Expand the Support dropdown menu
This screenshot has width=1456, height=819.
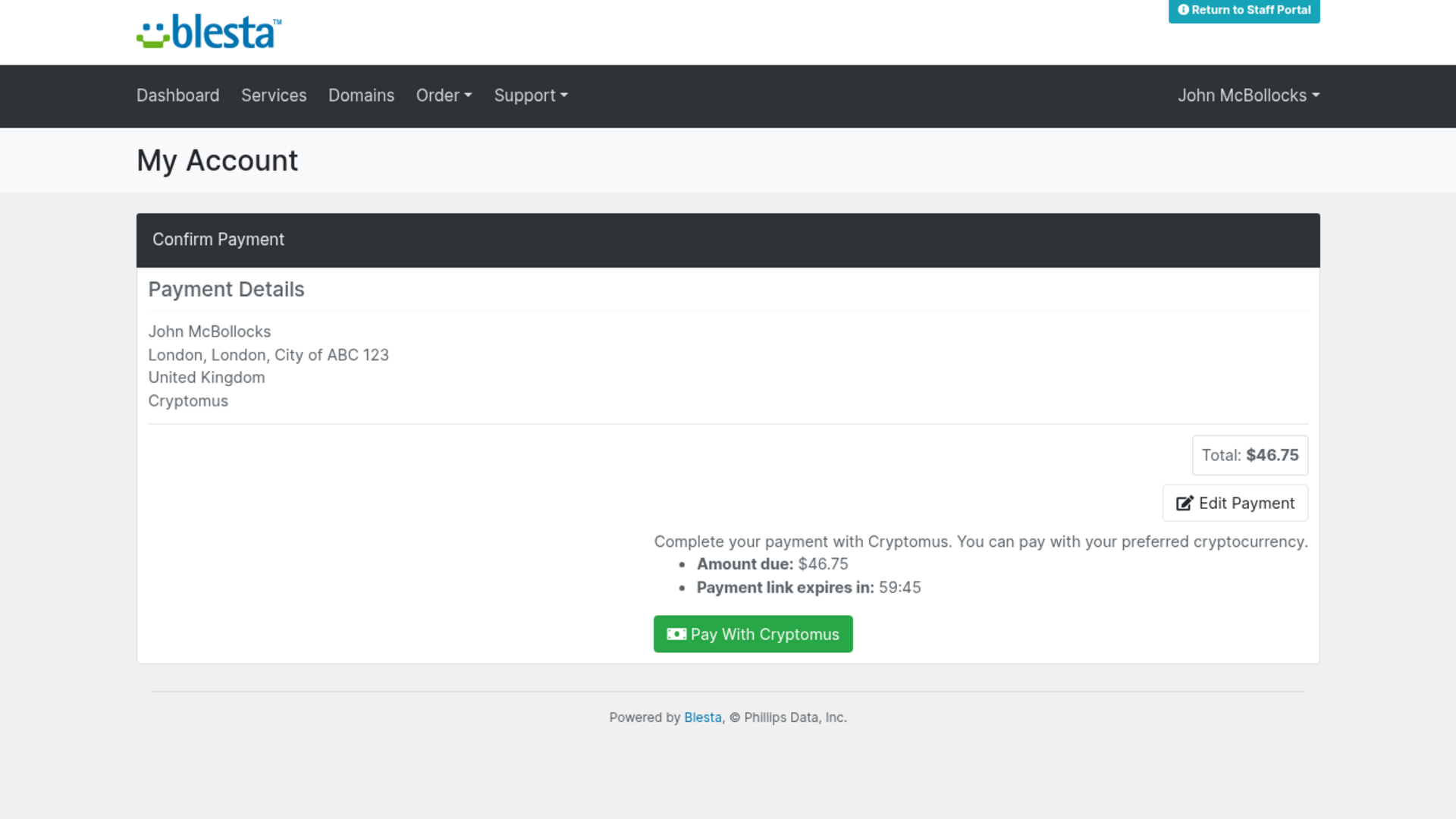click(531, 96)
